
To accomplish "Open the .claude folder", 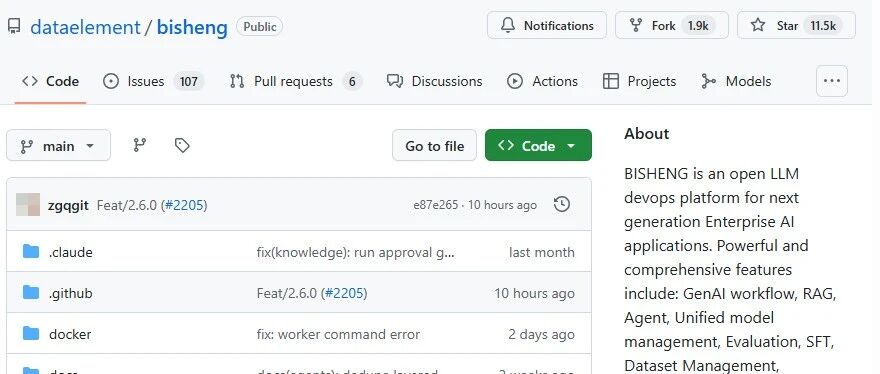I will point(70,252).
